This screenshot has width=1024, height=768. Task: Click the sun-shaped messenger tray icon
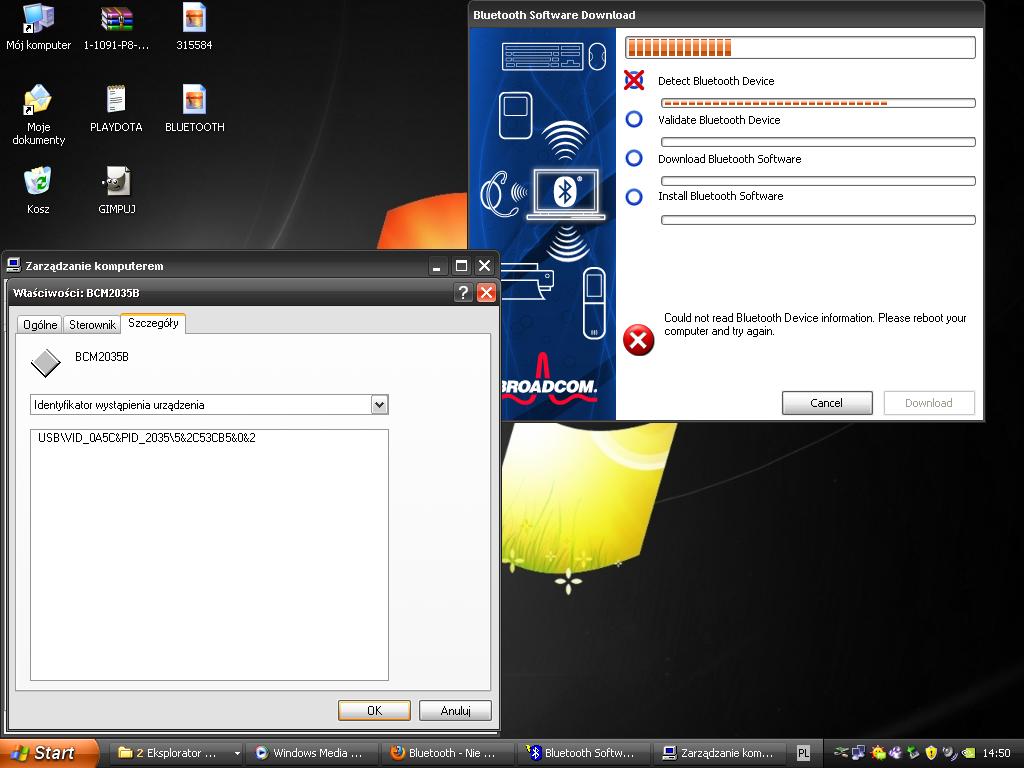pos(878,753)
